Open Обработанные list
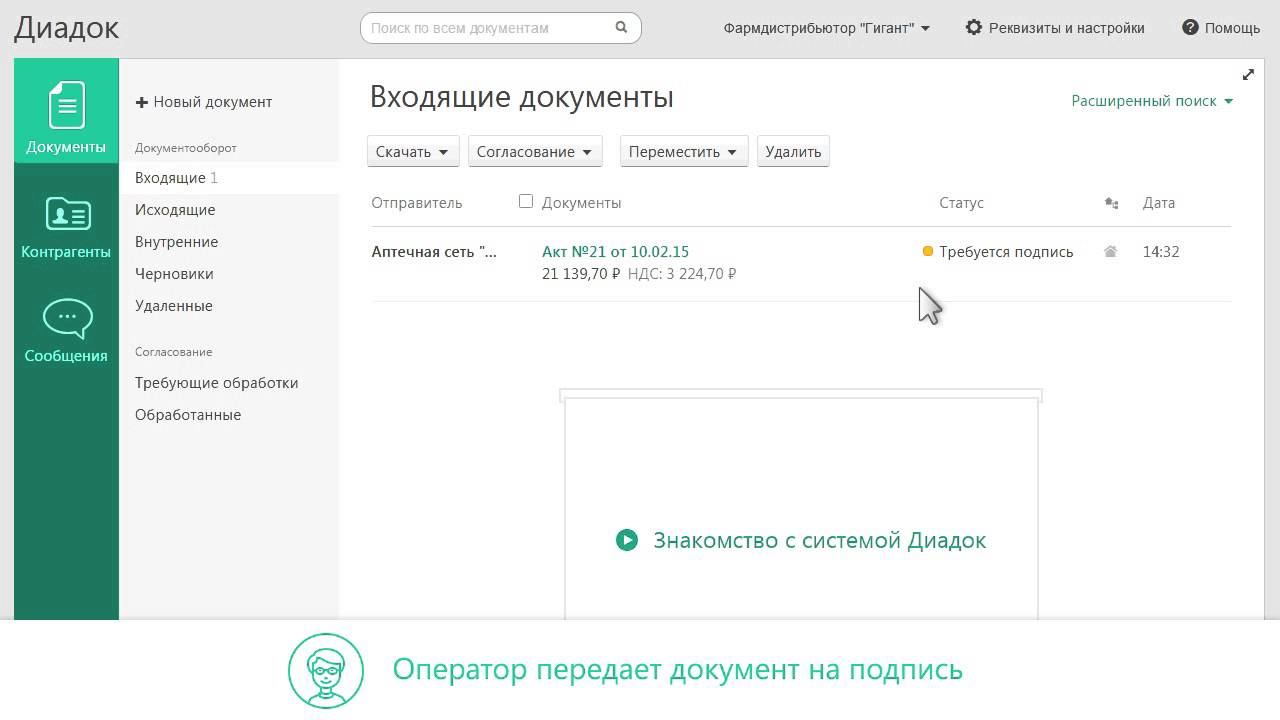 pyautogui.click(x=188, y=415)
